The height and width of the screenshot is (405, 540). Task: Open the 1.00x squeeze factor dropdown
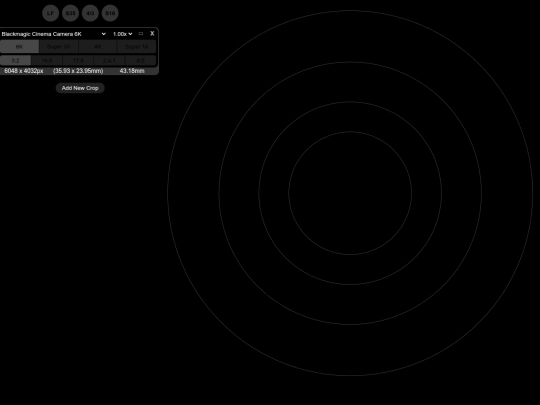pos(123,34)
